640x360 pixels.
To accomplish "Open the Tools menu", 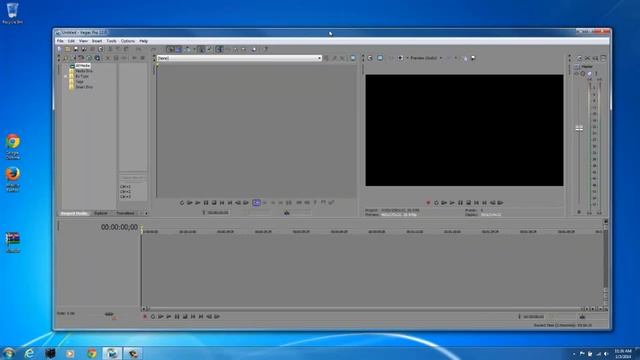I will pos(111,41).
